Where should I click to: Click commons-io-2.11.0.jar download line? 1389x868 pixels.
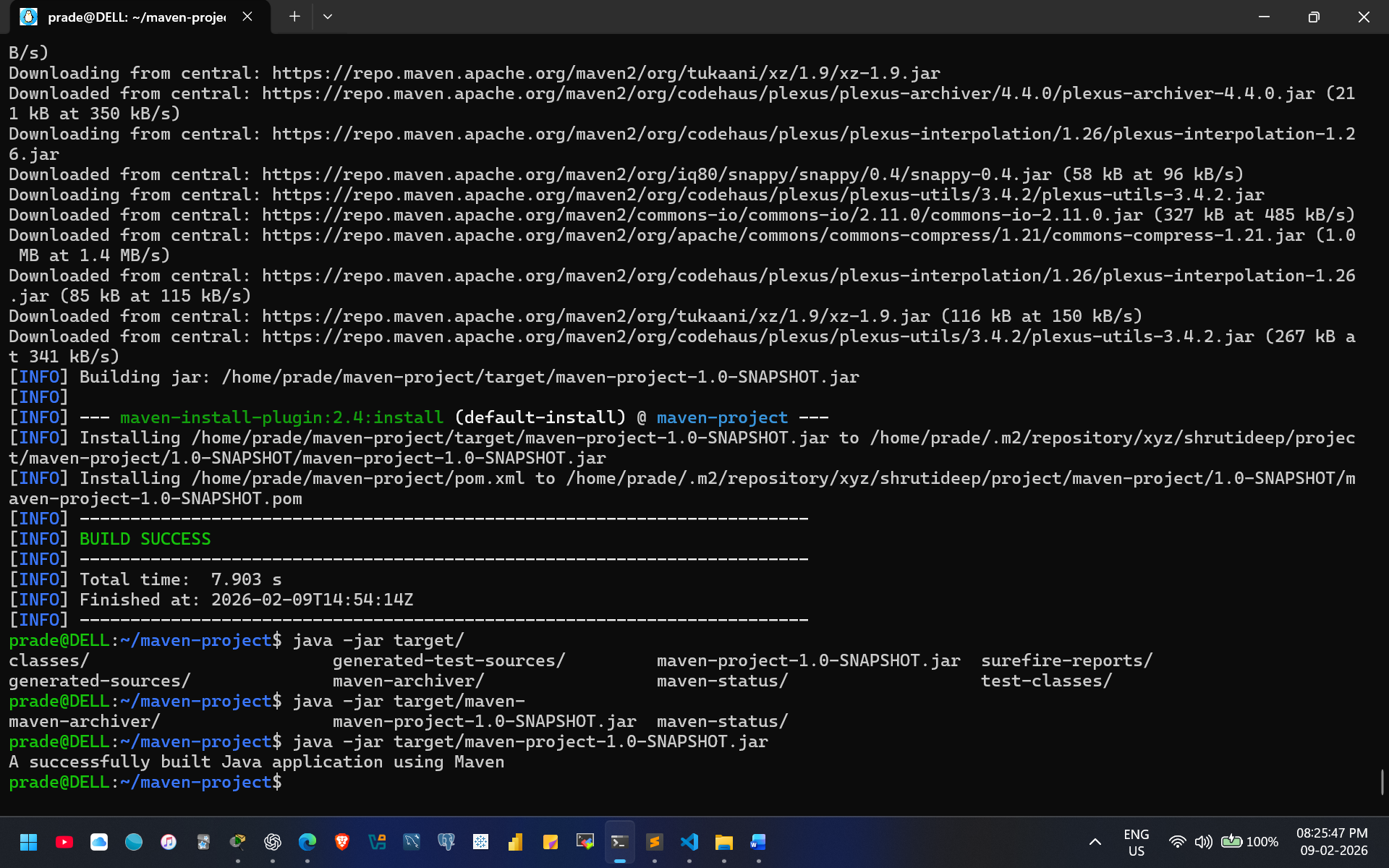click(x=681, y=215)
